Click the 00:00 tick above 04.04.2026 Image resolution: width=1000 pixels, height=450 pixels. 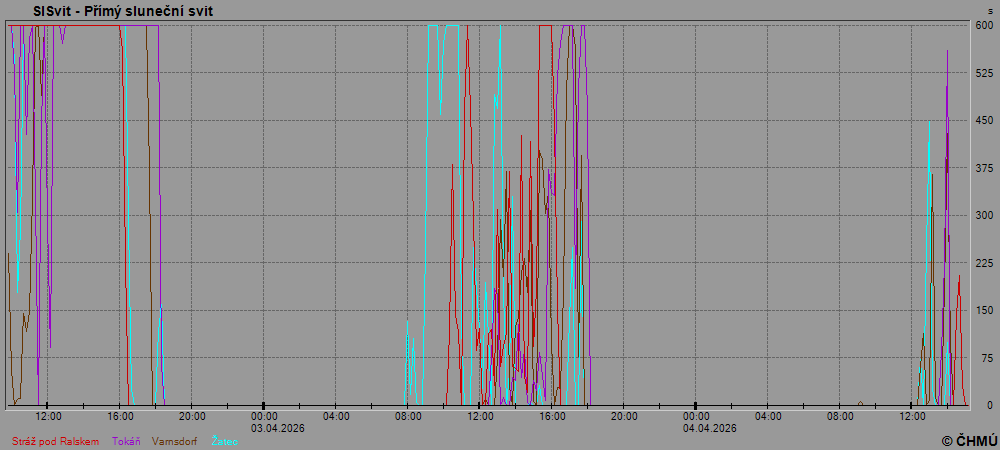click(696, 416)
